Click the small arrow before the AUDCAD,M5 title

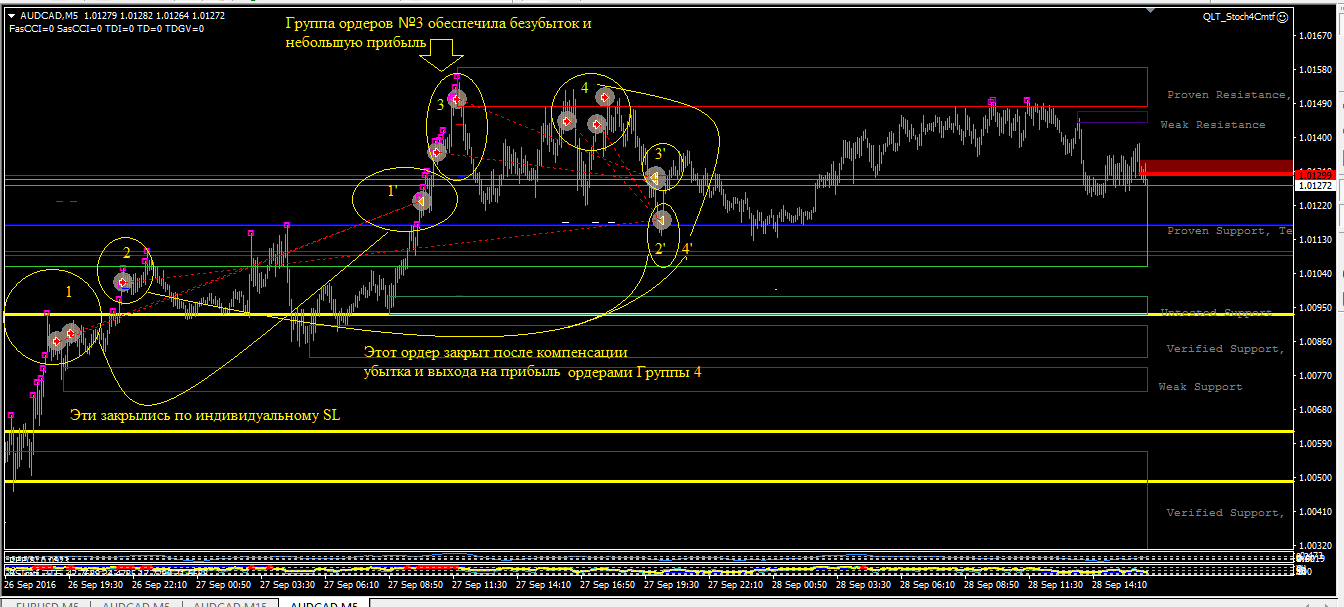click(10, 16)
